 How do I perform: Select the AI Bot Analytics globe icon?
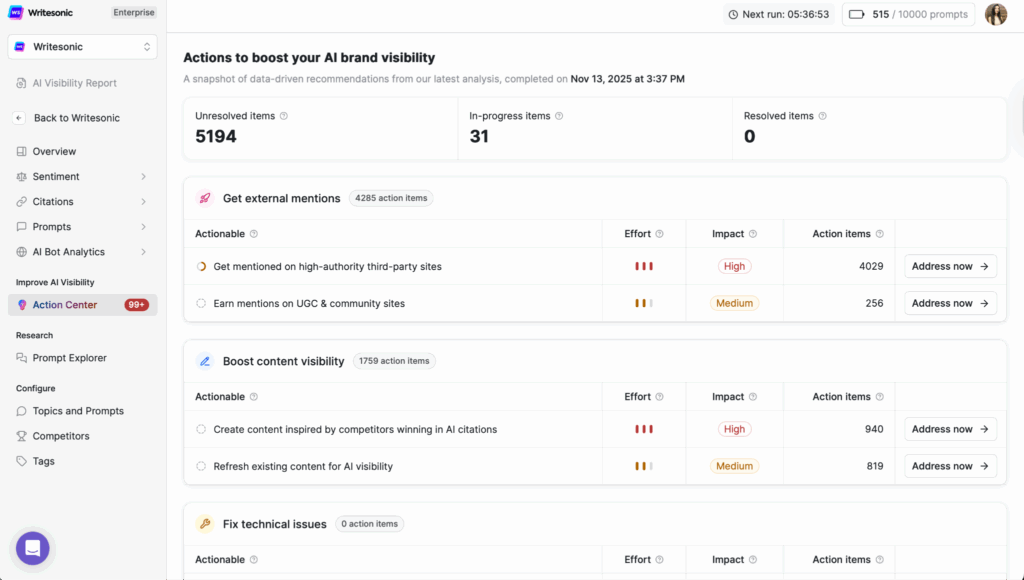point(22,251)
